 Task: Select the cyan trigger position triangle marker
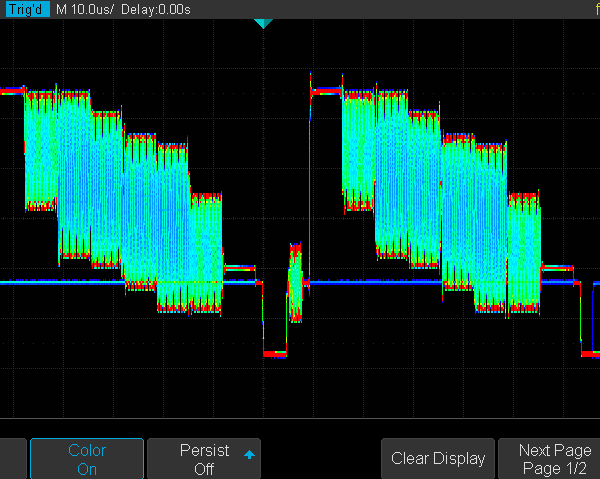tap(263, 23)
